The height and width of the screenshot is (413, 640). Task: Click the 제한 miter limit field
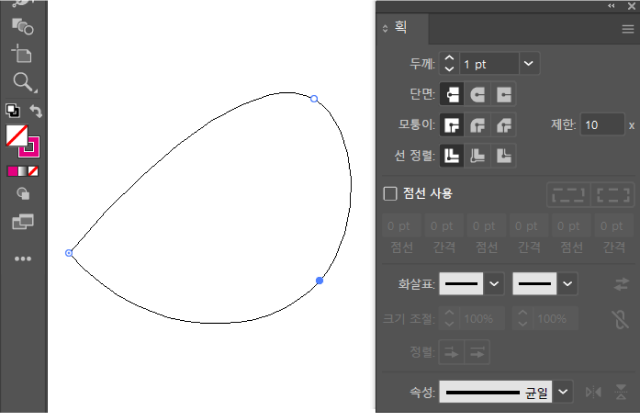(601, 125)
